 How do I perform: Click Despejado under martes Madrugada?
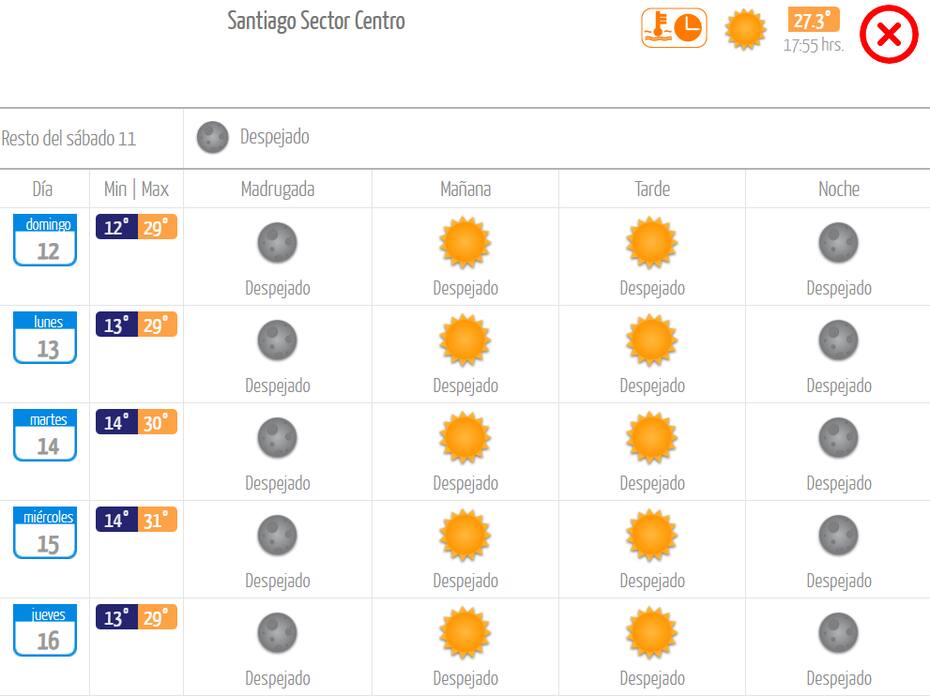pyautogui.click(x=278, y=484)
